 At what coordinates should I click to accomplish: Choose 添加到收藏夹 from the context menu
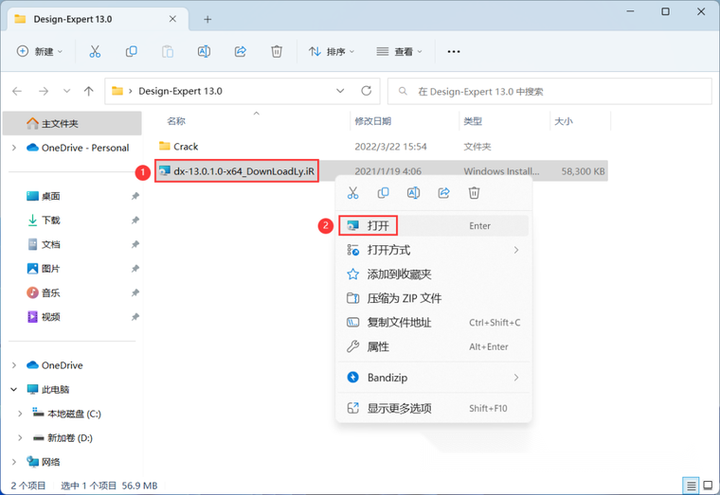tap(433, 274)
